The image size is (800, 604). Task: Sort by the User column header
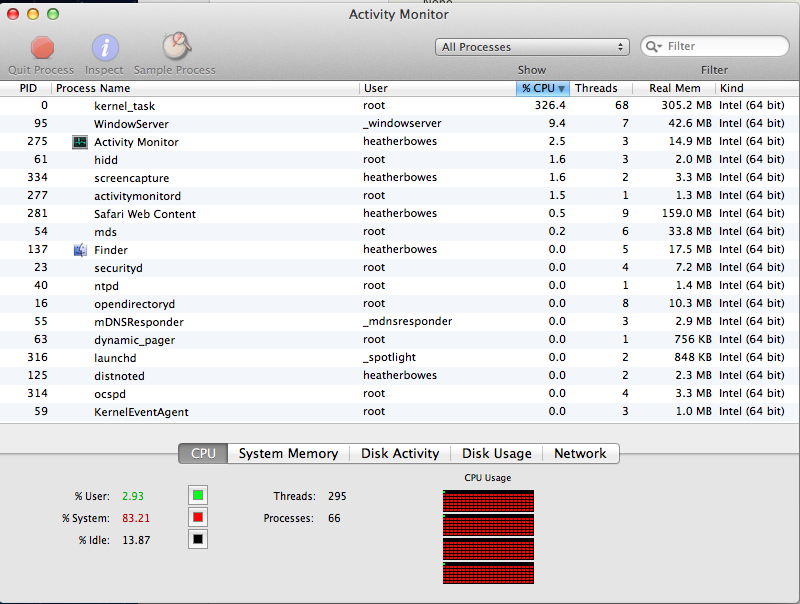point(438,88)
